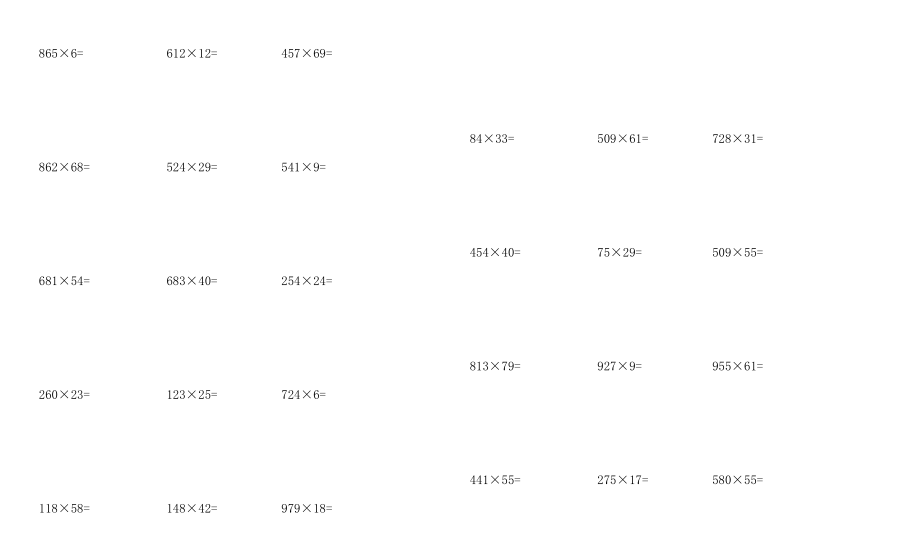Click on the 275×17= problem
The height and width of the screenshot is (558, 920).
[622, 481]
